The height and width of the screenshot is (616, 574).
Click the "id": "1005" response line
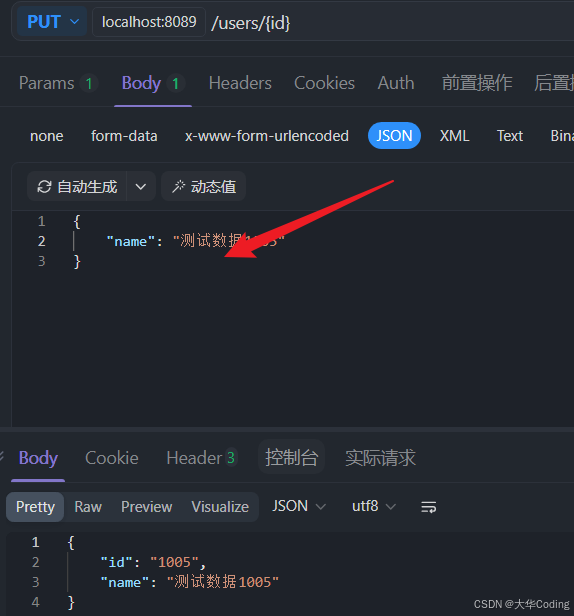point(153,562)
